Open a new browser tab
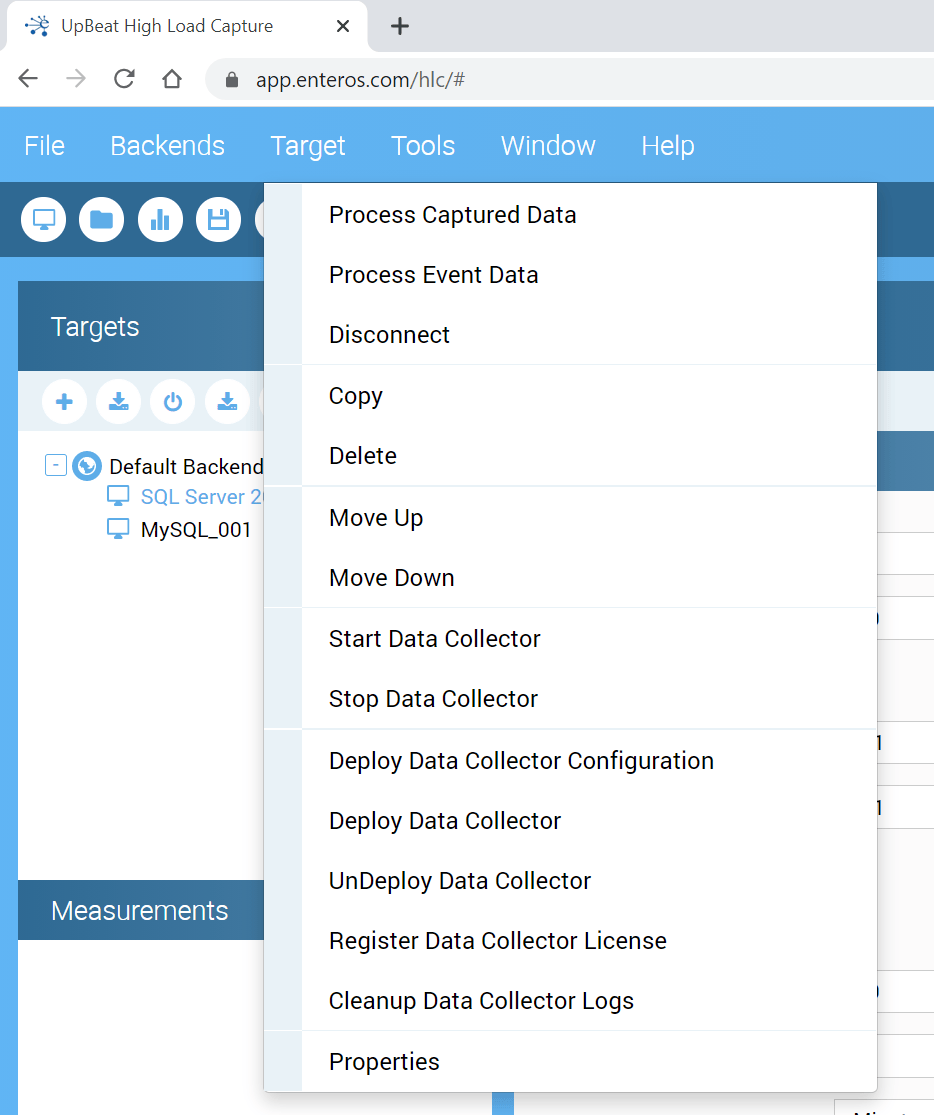 400,26
